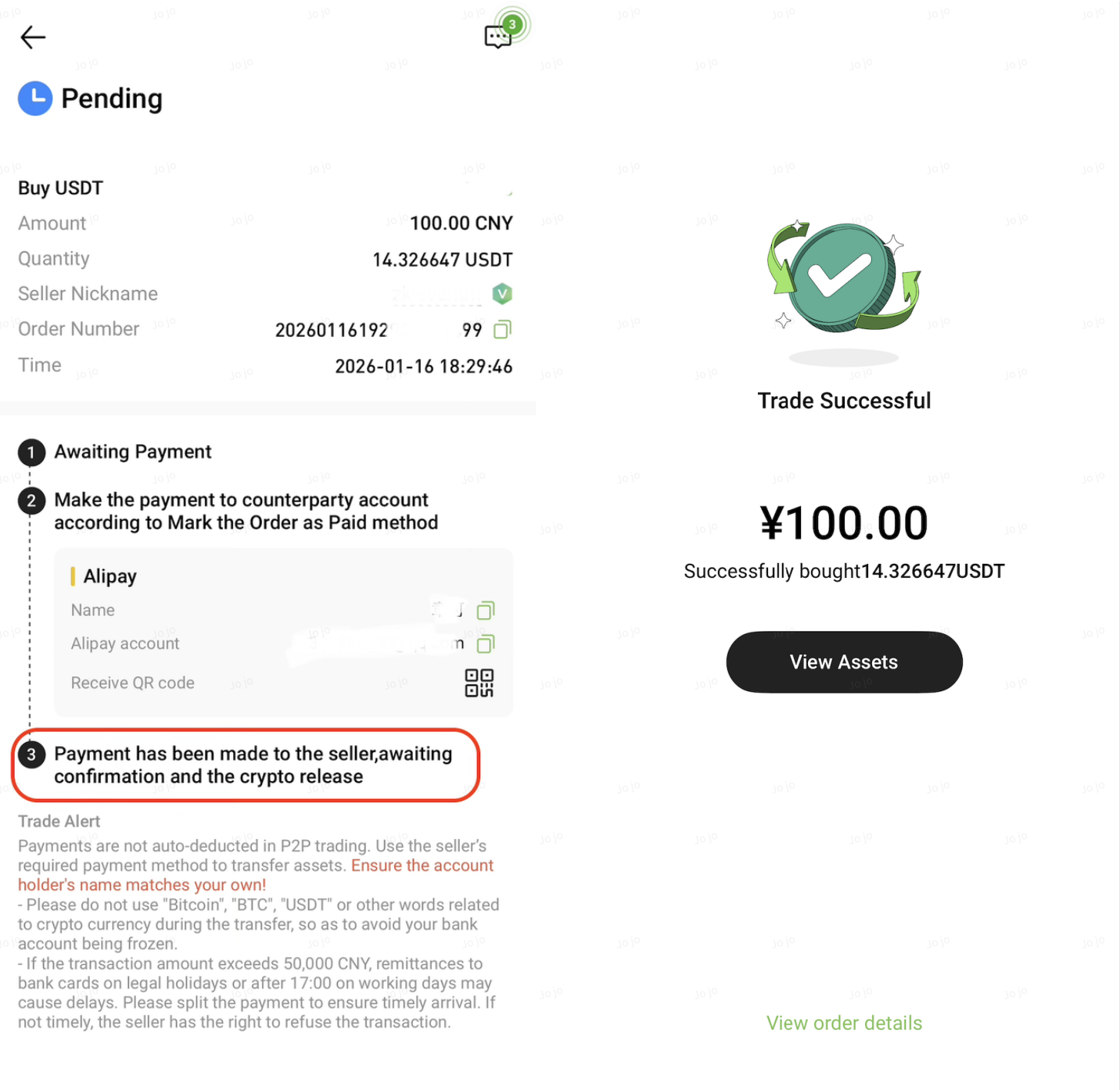Click the Alipay payment method heading
The height and width of the screenshot is (1090, 1120).
109,576
